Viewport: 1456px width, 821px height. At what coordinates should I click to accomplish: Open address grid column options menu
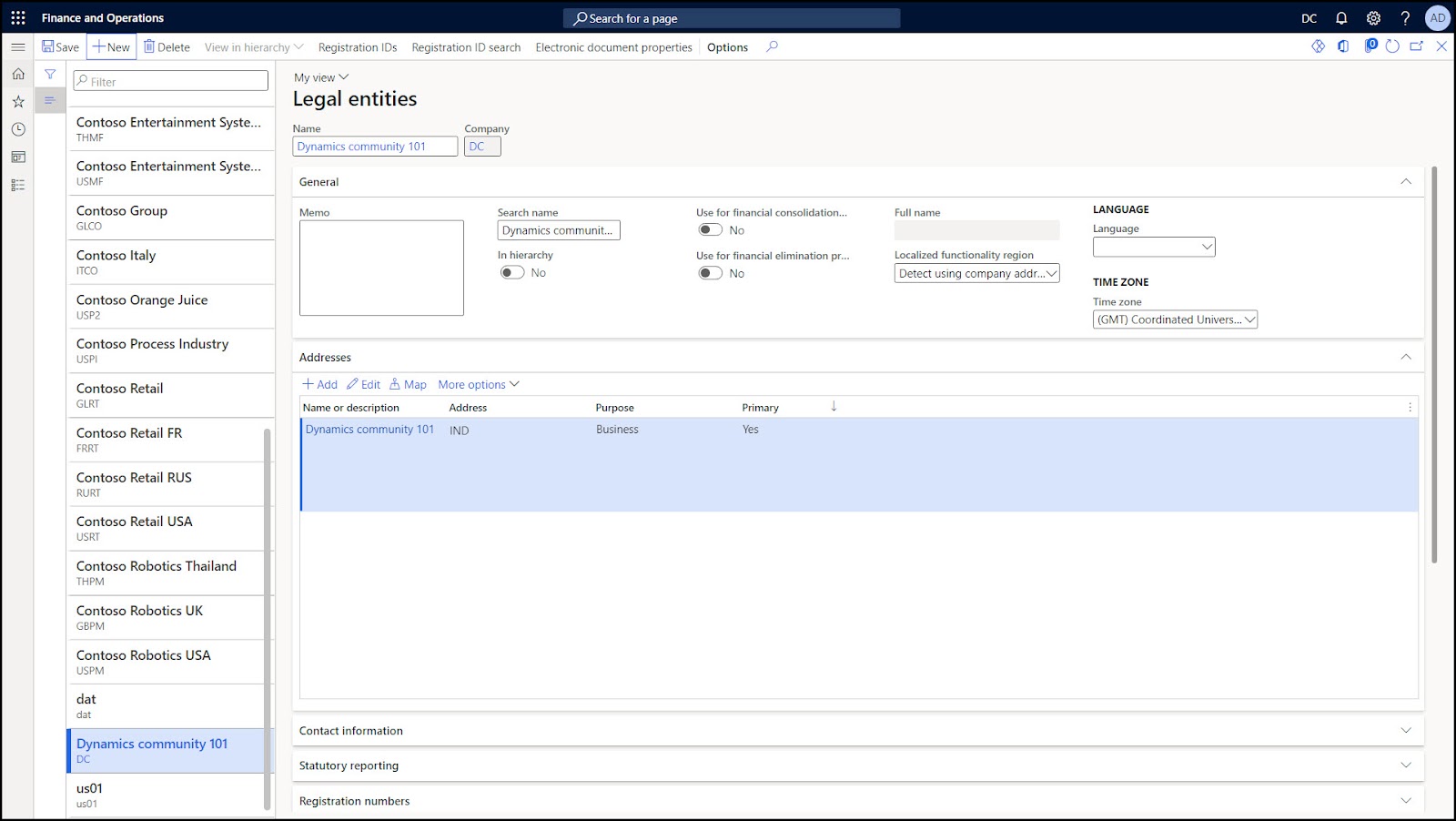(1410, 408)
